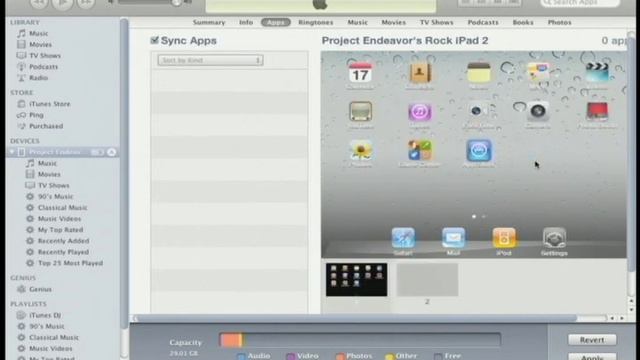Click the Revert button
Viewport: 640px width, 360px height.
click(592, 340)
